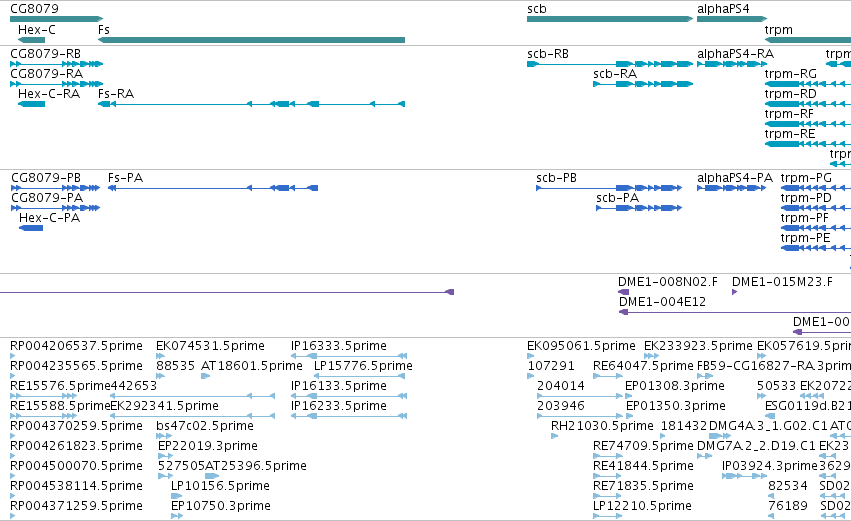Viewport: 851px width, 521px height.
Task: Click the CG8079-RB transcript label
Action: (46, 54)
